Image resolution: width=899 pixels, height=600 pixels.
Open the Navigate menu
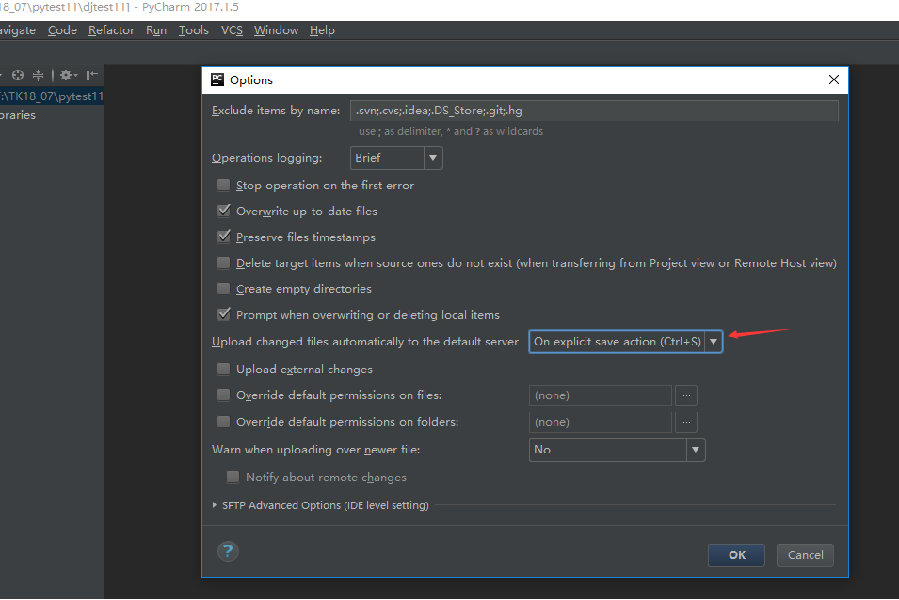click(18, 30)
